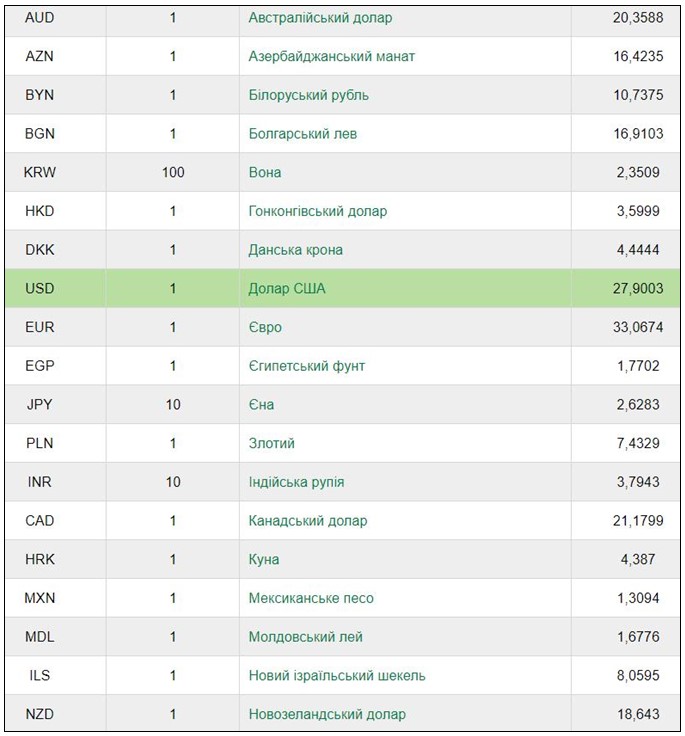Select the Євро currency link
The width and height of the screenshot is (685, 736).
(x=265, y=327)
